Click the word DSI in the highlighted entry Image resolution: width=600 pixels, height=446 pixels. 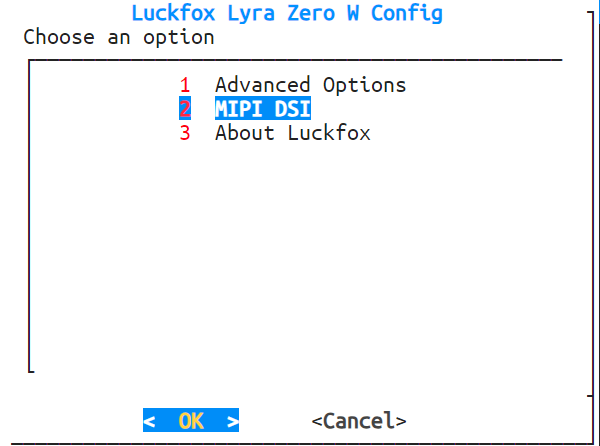(x=292, y=109)
